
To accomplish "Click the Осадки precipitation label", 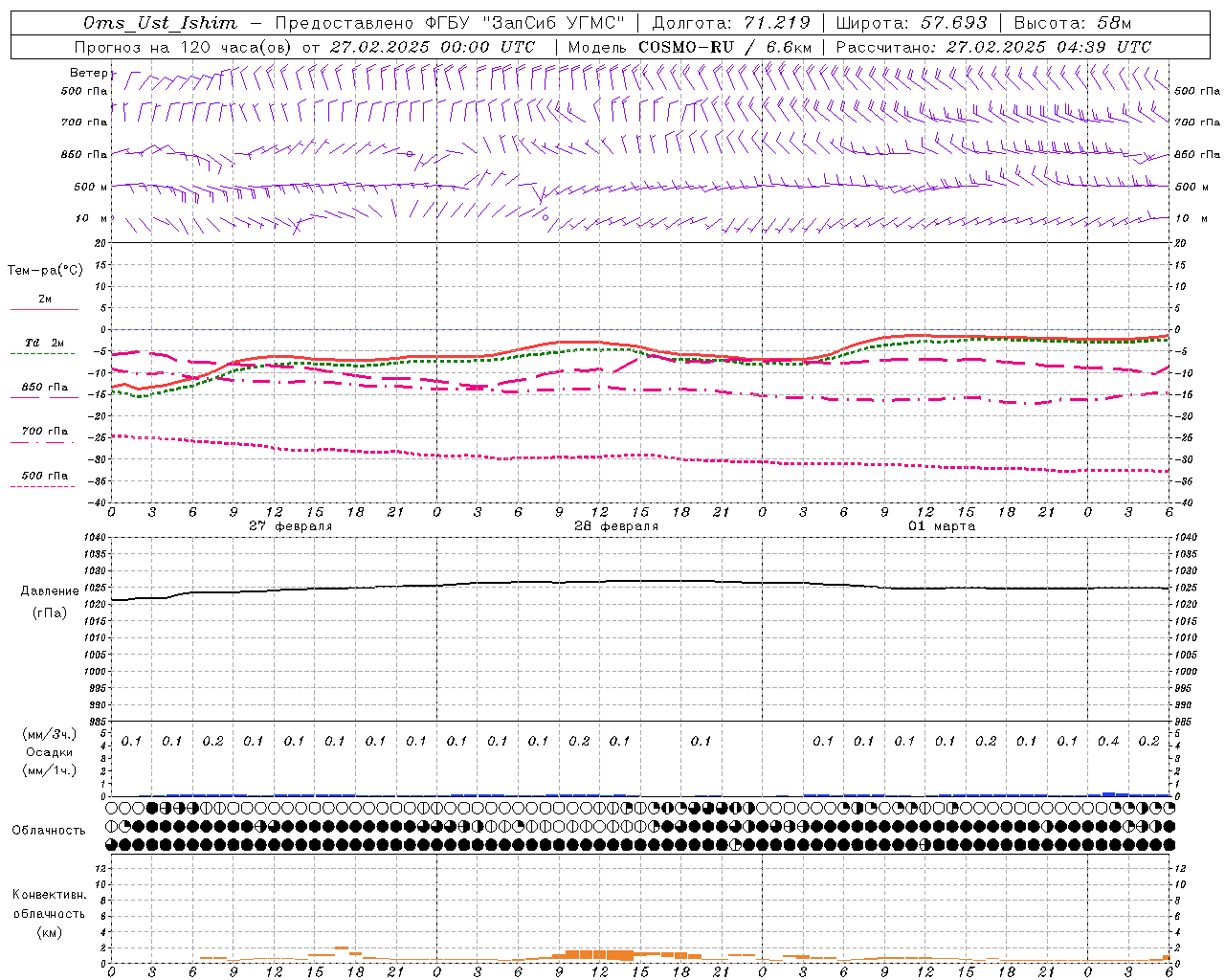I will pos(50,752).
